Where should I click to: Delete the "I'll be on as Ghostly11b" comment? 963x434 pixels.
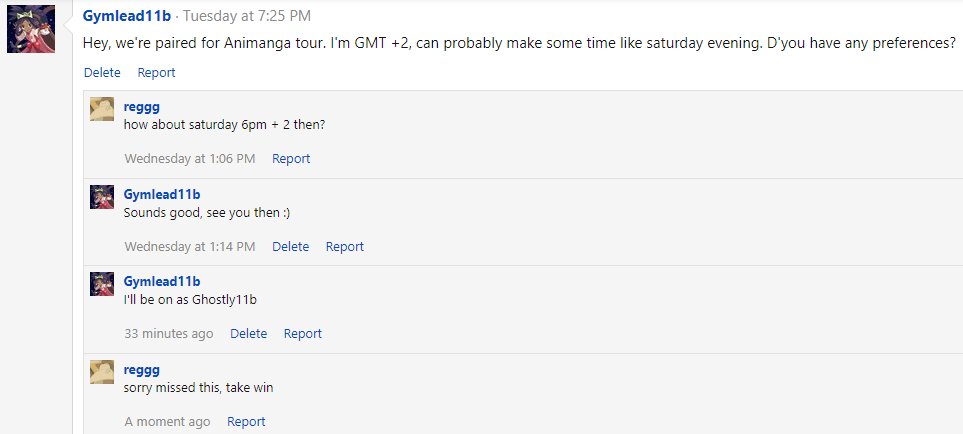(x=248, y=333)
